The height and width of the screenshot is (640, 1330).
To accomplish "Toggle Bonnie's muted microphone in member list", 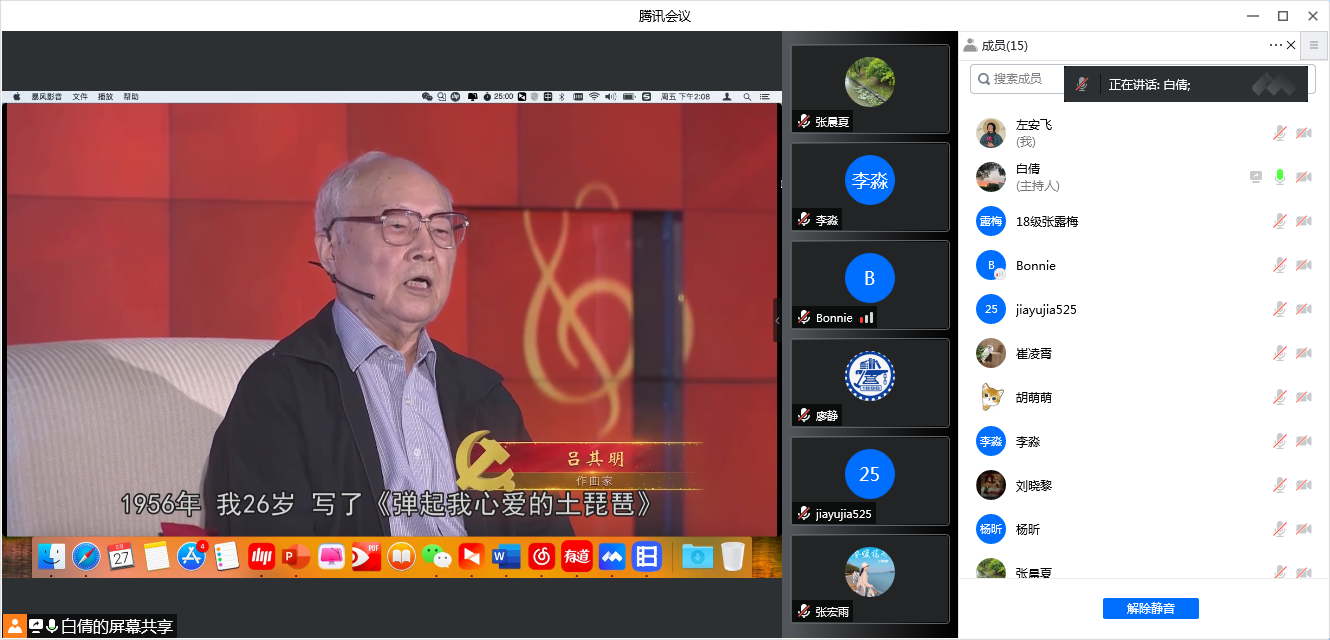I will [1279, 265].
